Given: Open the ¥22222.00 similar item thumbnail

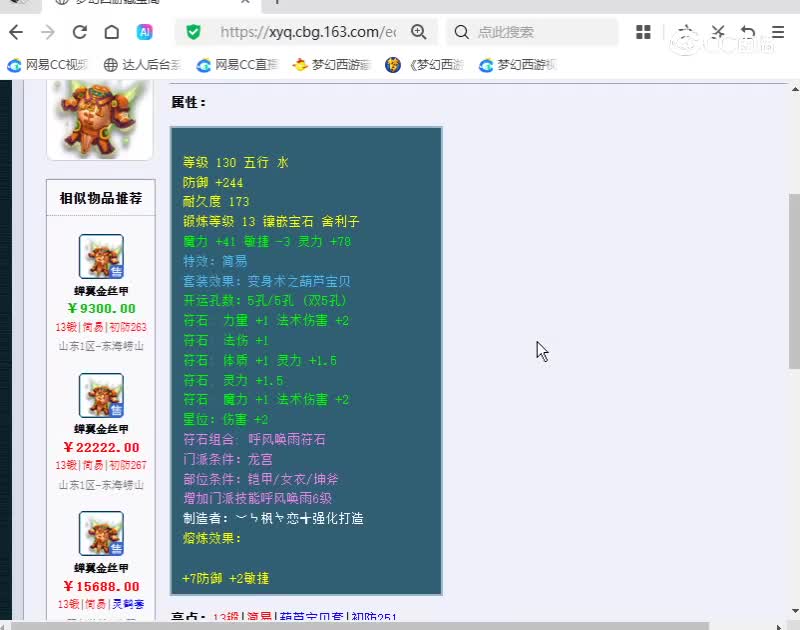Looking at the screenshot, I should pos(101,395).
